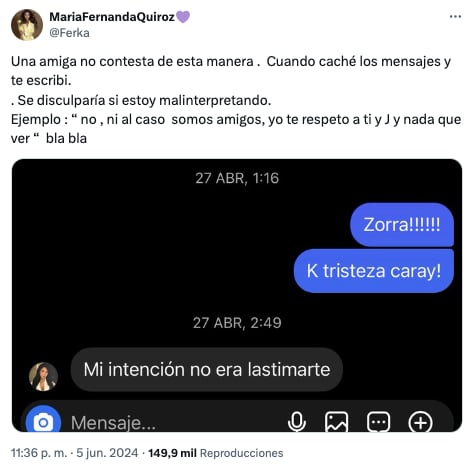The height and width of the screenshot is (464, 471).
Task: Click the 5 jun. 2024 date
Action: coord(107,453)
